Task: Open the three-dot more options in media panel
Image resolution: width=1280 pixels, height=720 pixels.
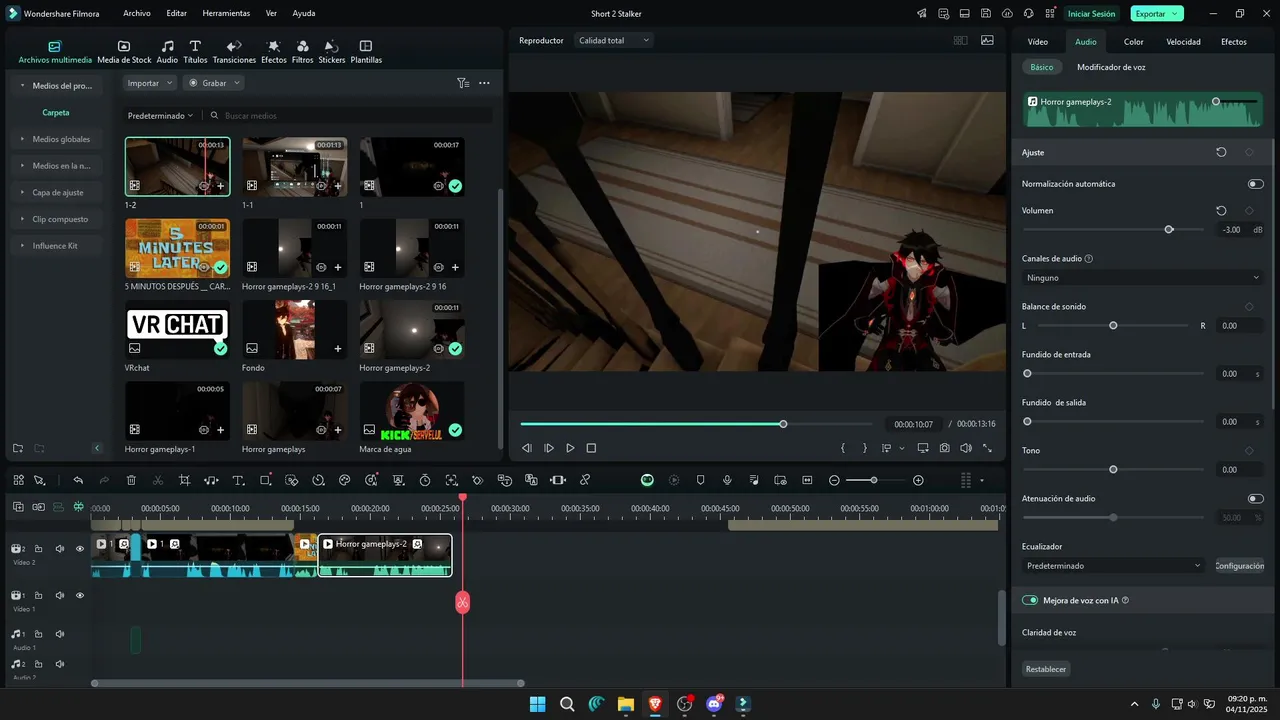Action: click(484, 83)
